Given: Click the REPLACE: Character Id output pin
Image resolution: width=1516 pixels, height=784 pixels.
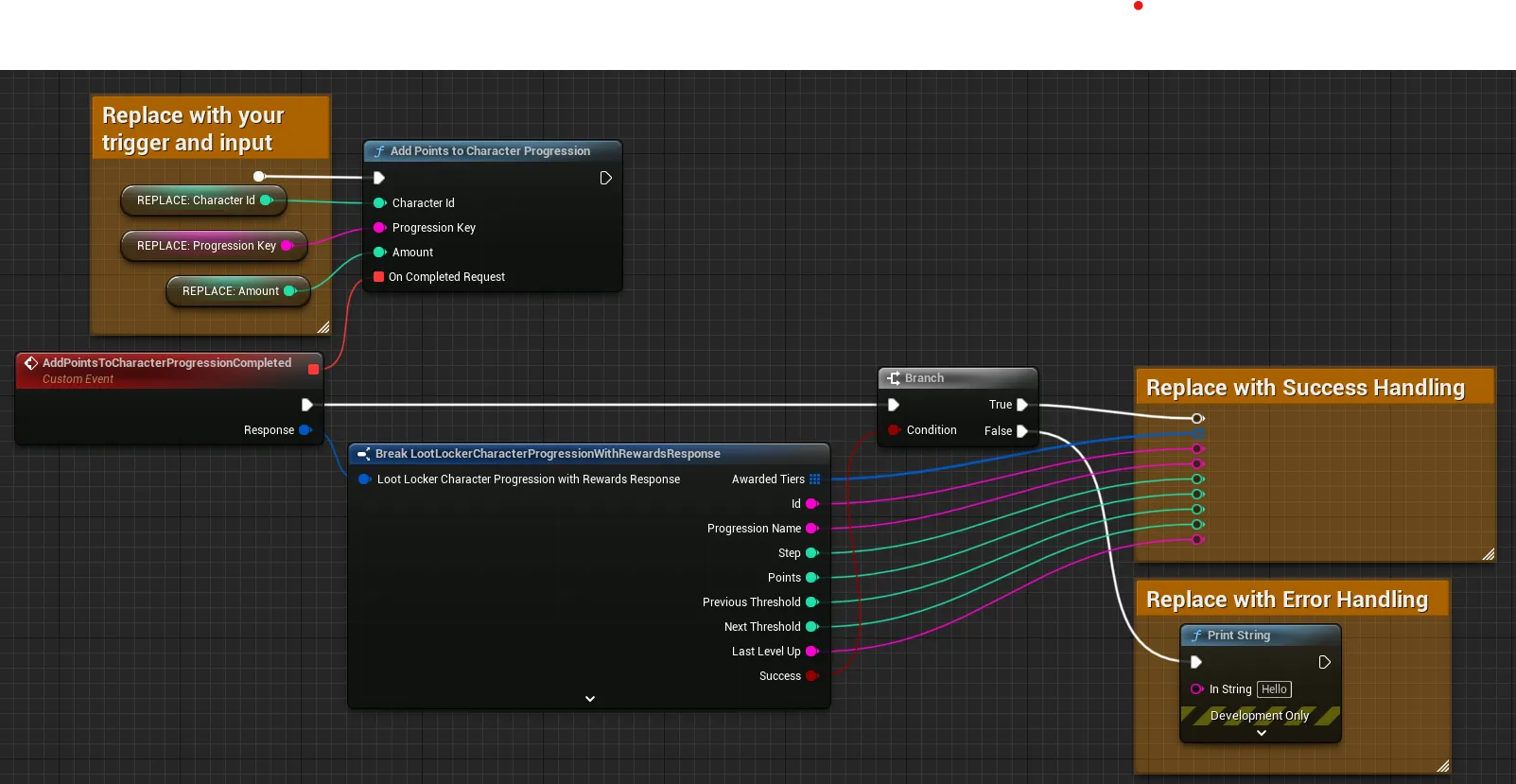Looking at the screenshot, I should [x=267, y=200].
